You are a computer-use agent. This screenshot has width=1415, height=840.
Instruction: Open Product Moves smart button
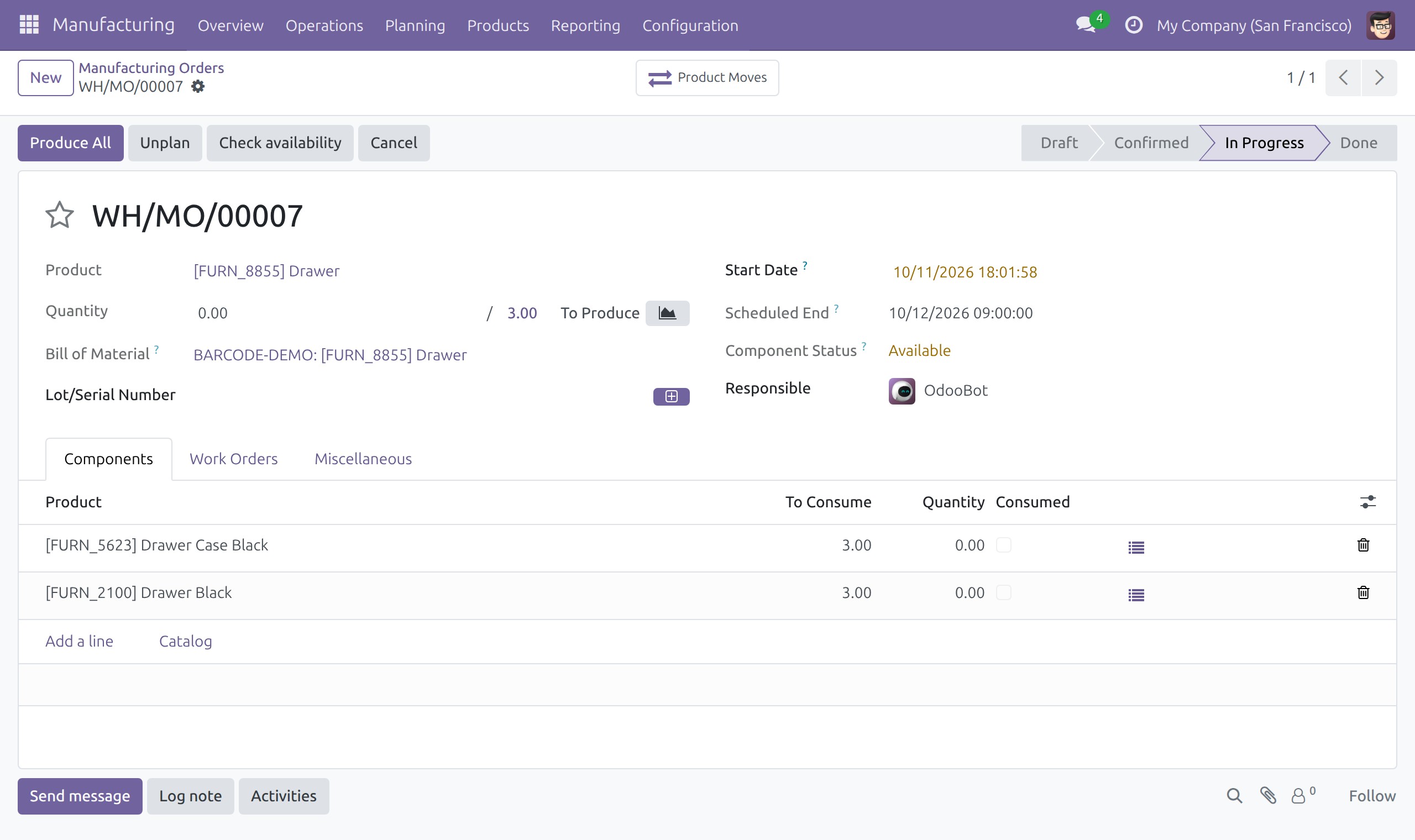click(707, 77)
